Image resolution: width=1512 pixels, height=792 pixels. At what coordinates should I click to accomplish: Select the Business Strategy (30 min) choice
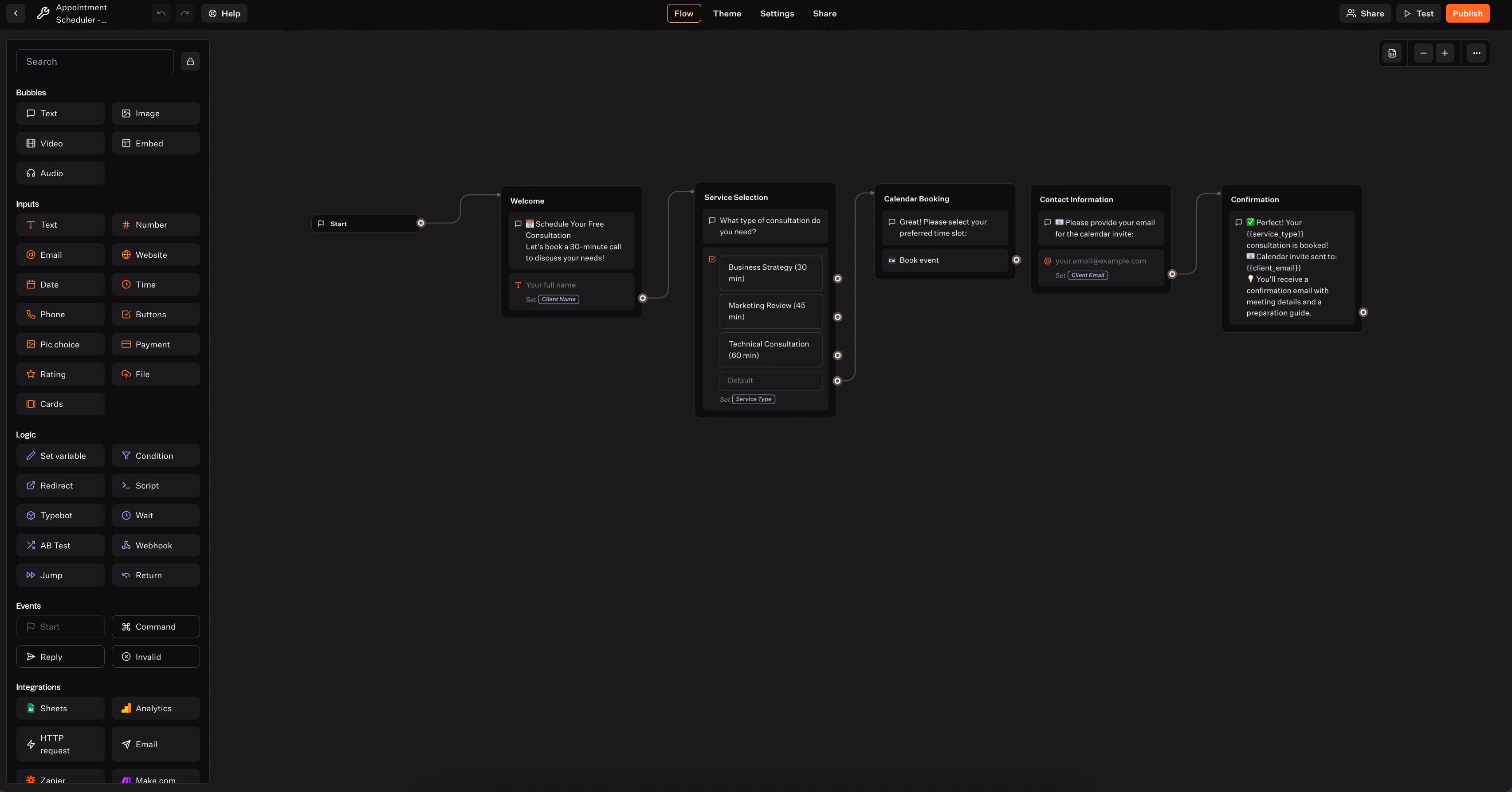coord(770,273)
